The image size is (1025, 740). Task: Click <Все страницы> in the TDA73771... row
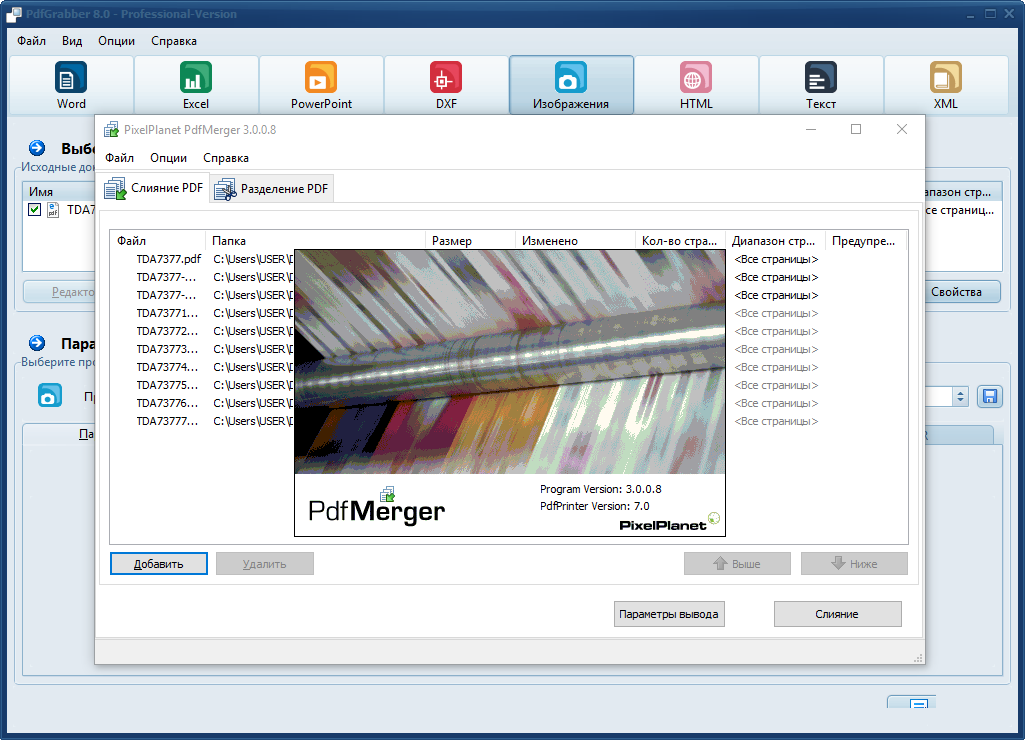[776, 313]
